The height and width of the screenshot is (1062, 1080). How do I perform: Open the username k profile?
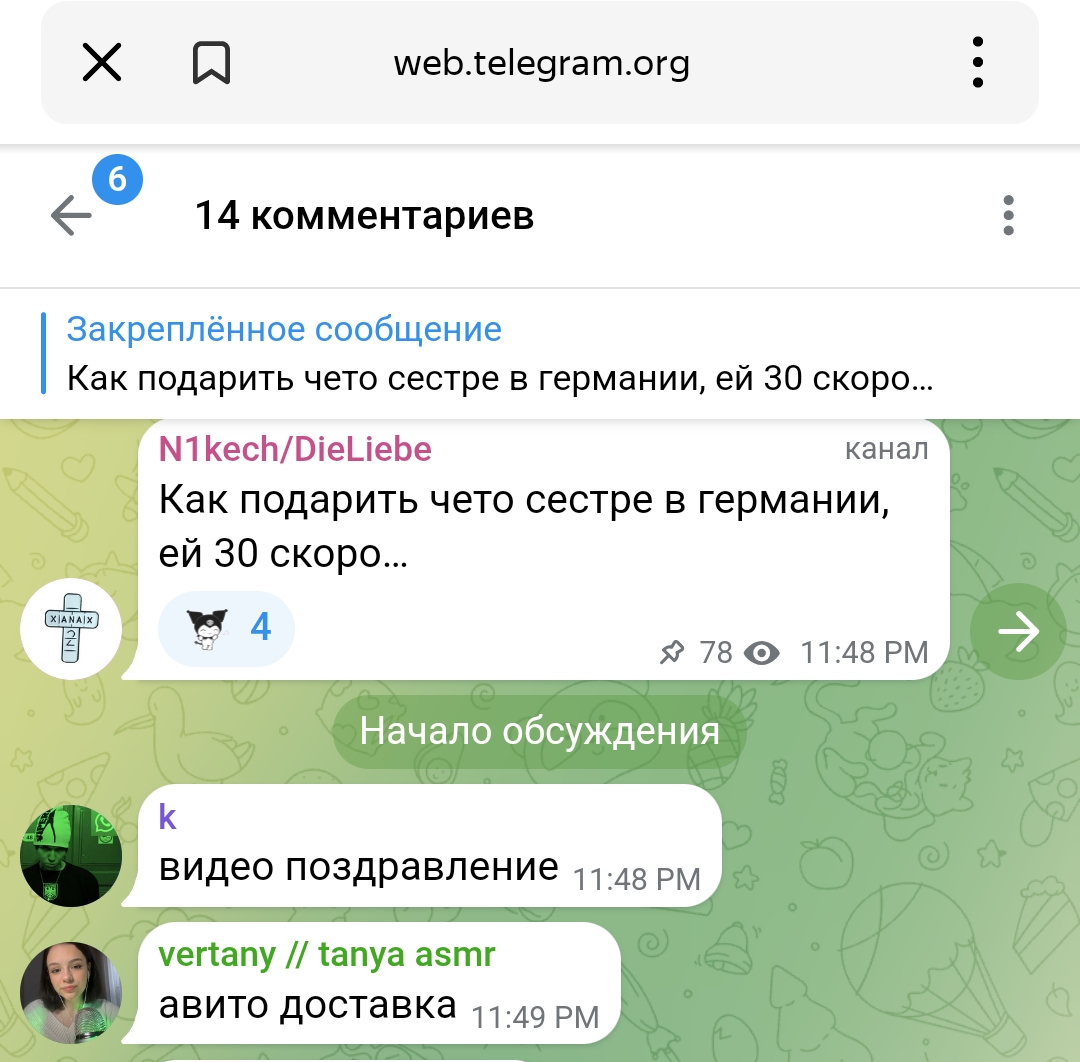[x=167, y=817]
